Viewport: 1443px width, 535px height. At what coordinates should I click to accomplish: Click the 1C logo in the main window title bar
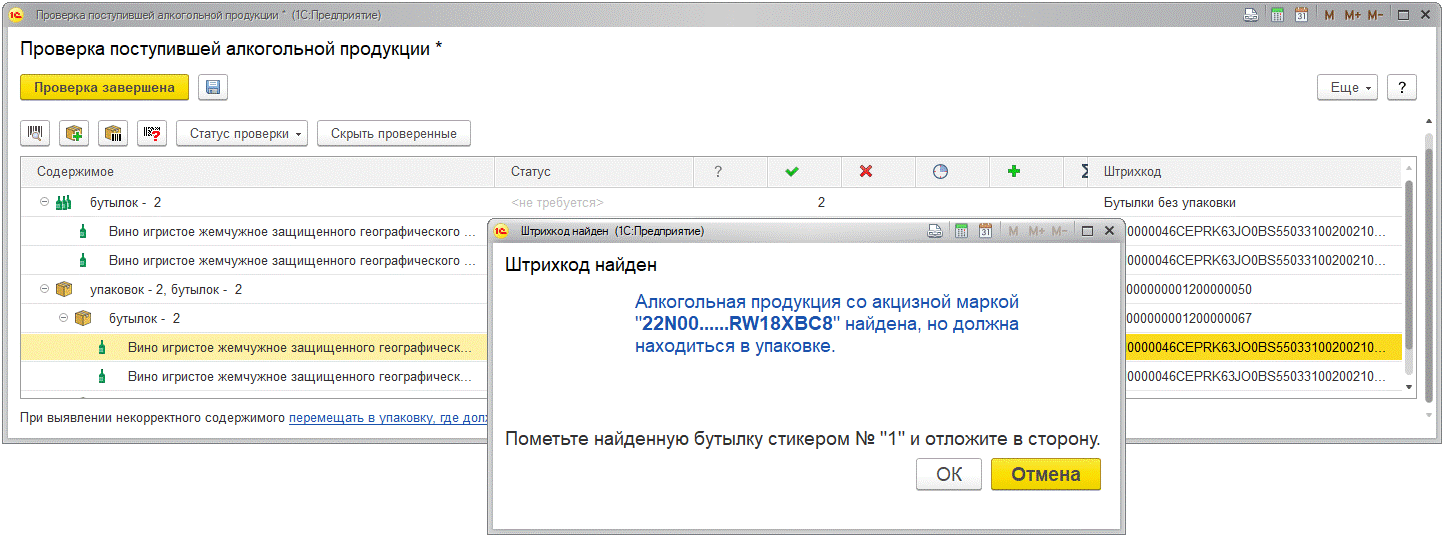point(16,15)
